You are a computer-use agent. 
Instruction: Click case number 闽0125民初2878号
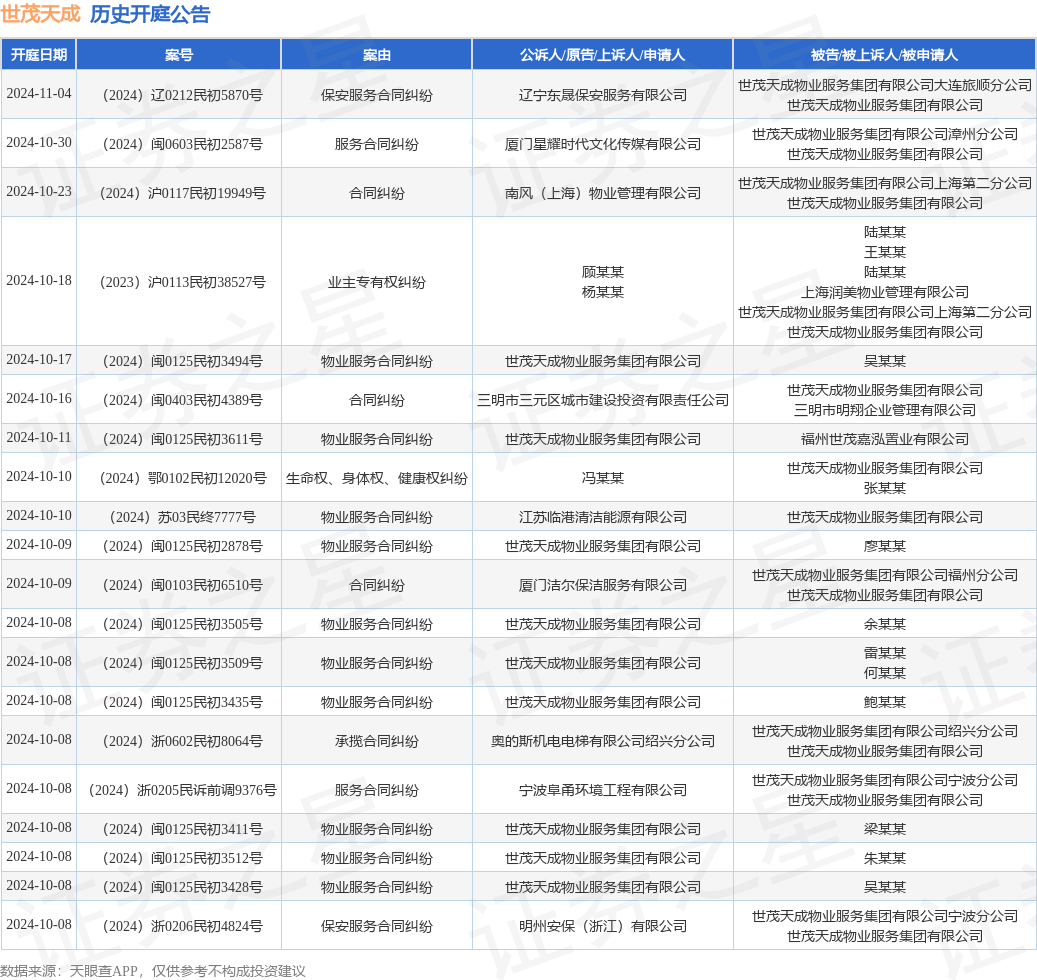coord(183,546)
